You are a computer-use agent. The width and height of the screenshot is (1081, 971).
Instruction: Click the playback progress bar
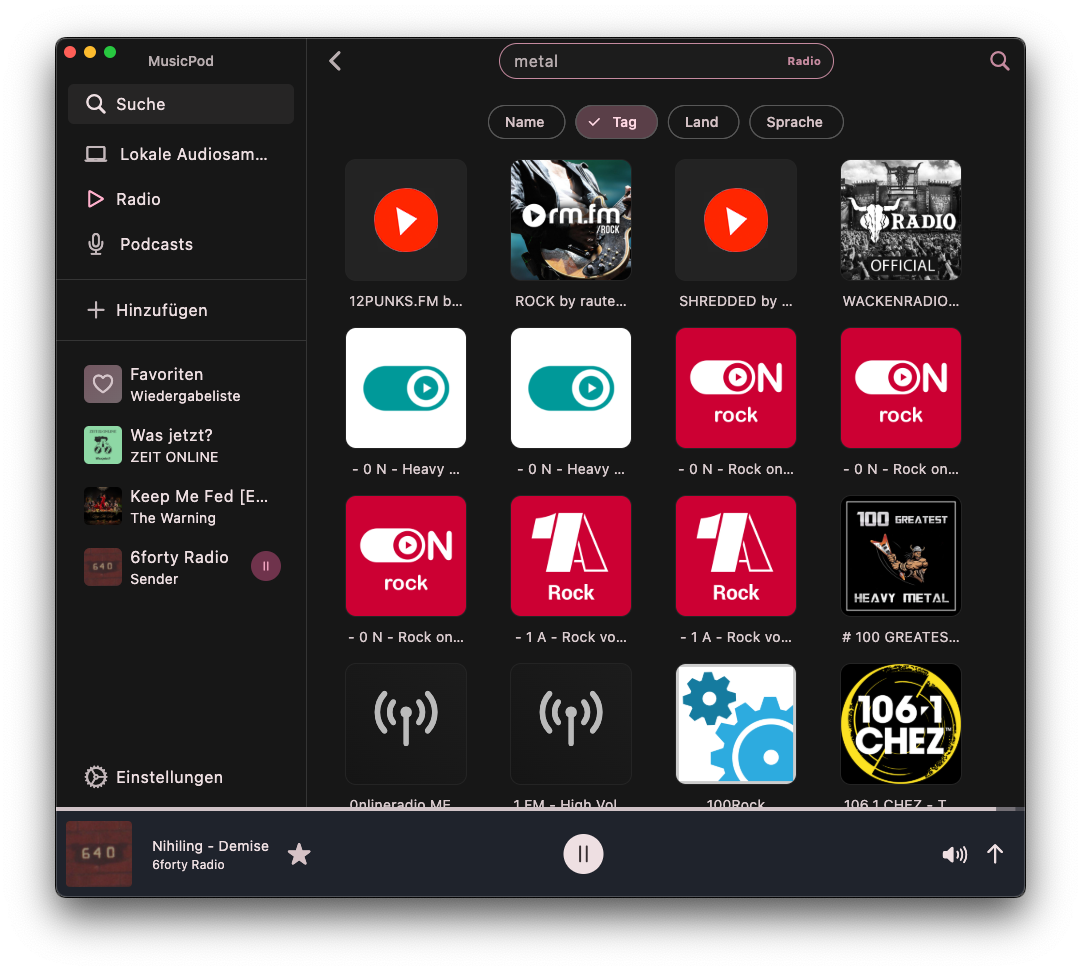pos(540,808)
